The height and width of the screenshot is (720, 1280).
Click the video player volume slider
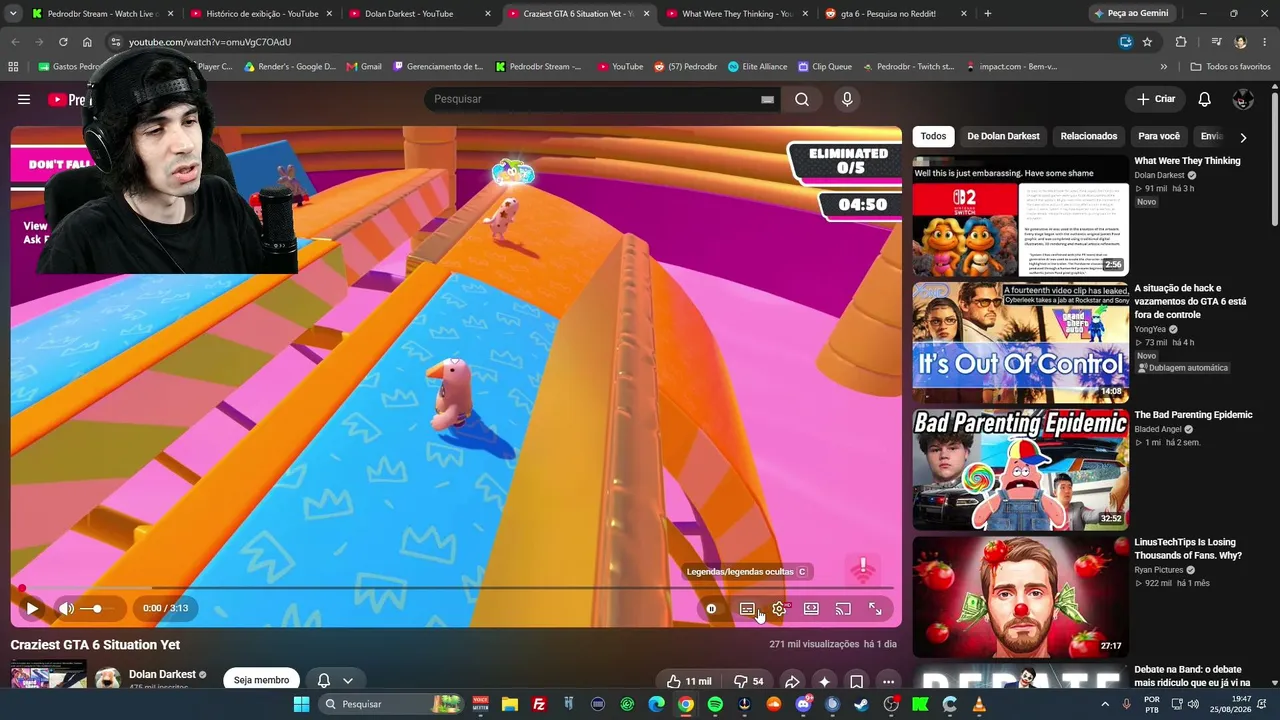(x=95, y=608)
